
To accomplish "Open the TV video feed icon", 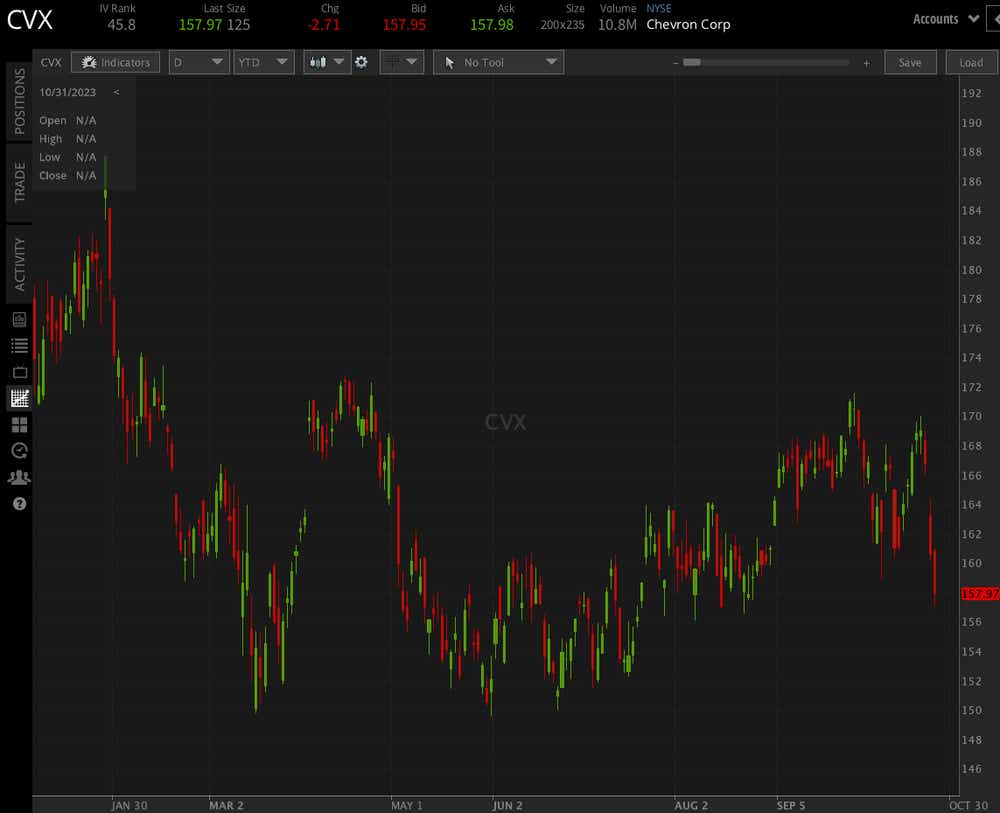I will click(19, 372).
